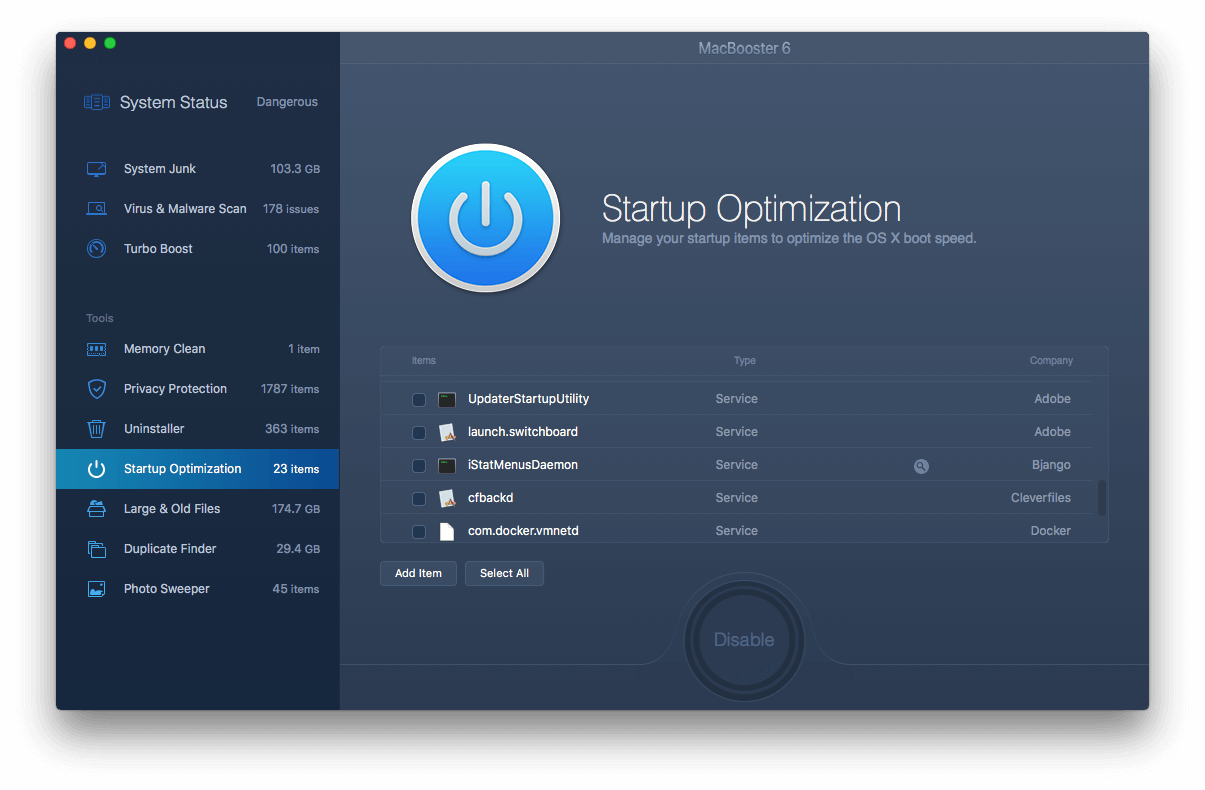This screenshot has height=790, width=1205.
Task: Click the Add Item button
Action: 418,573
